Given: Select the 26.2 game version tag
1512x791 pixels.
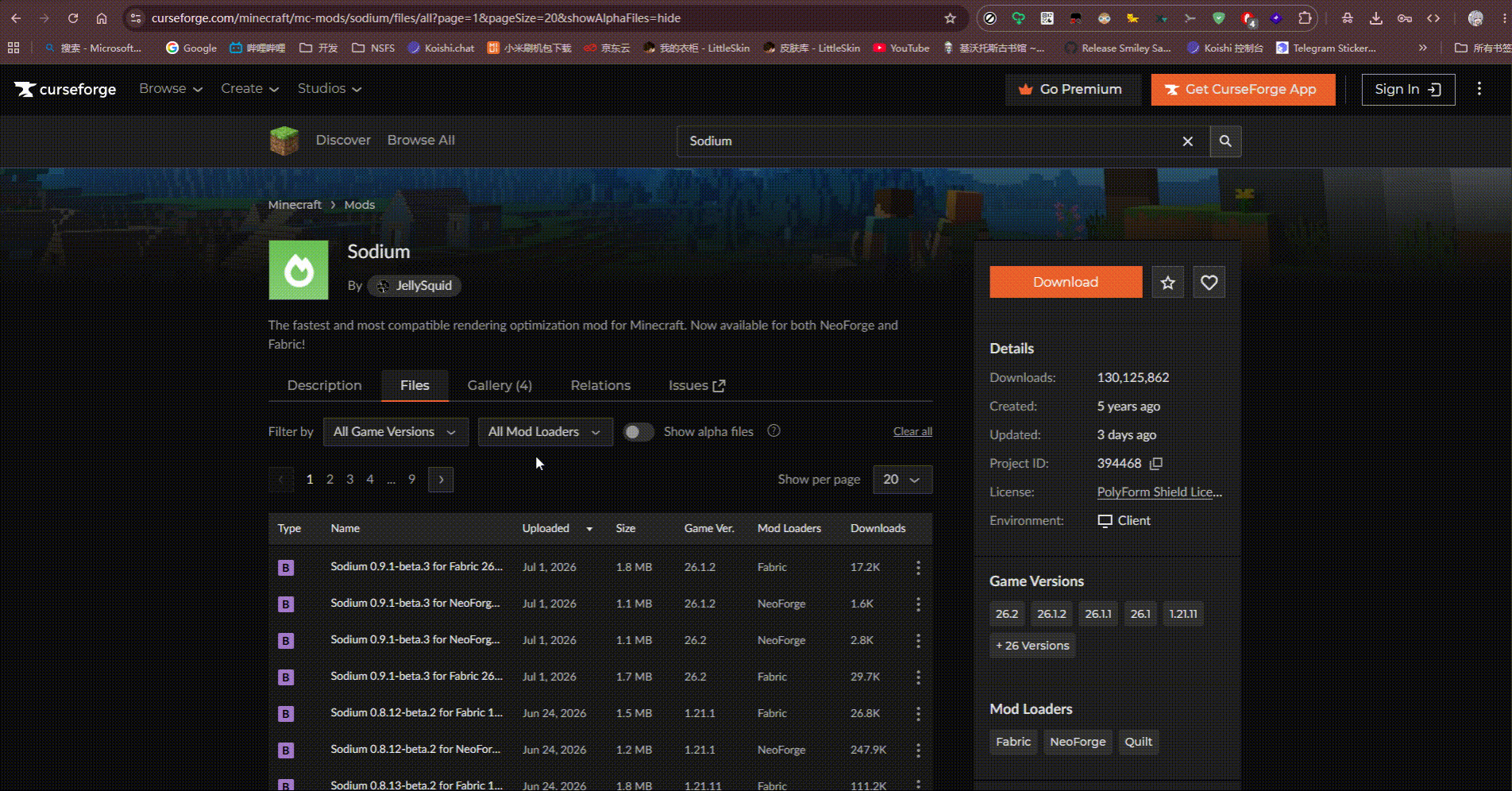Looking at the screenshot, I should pyautogui.click(x=1007, y=614).
